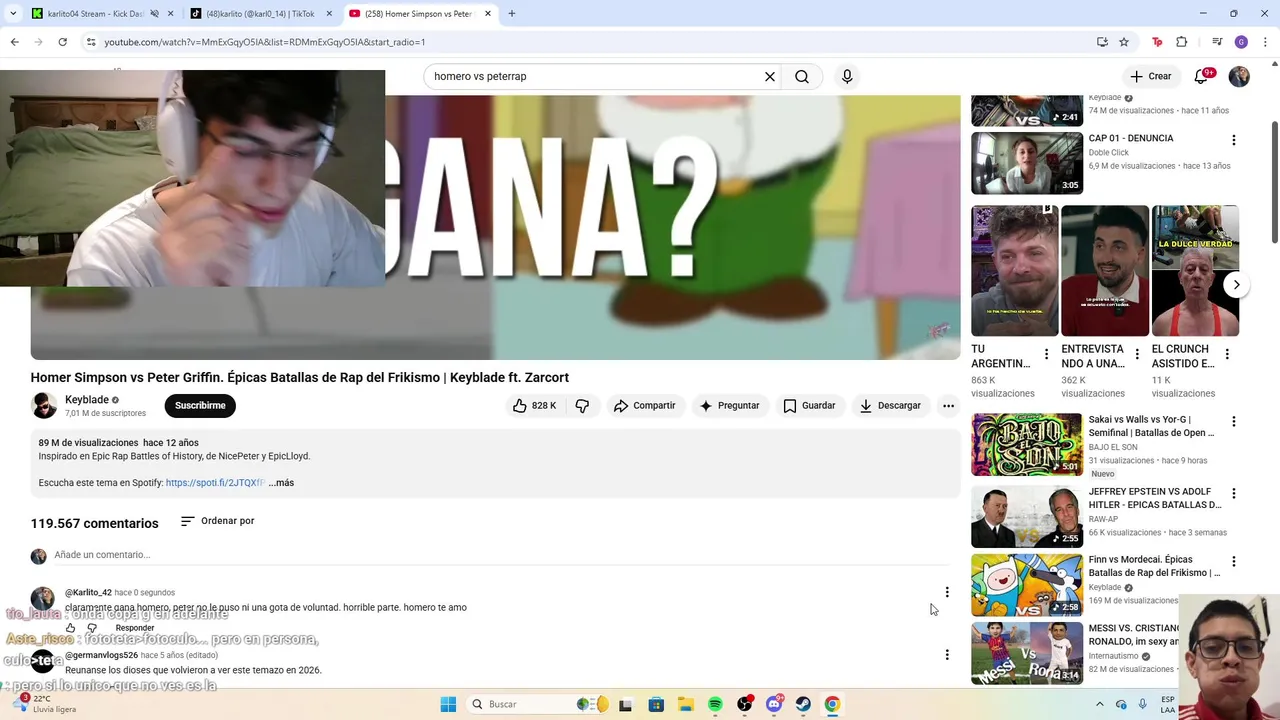Click the Keyblade channel name link
The width and height of the screenshot is (1280, 720).
pos(87,400)
